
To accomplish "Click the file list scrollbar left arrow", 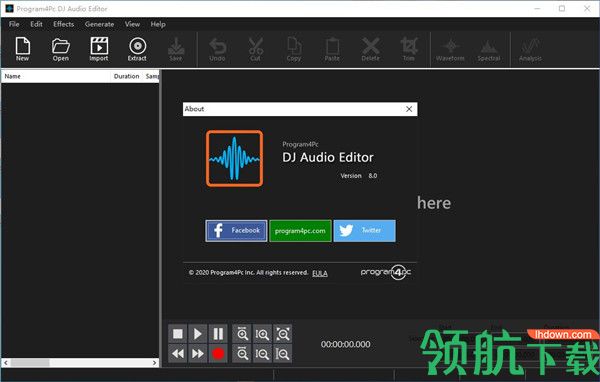I will tap(5, 362).
